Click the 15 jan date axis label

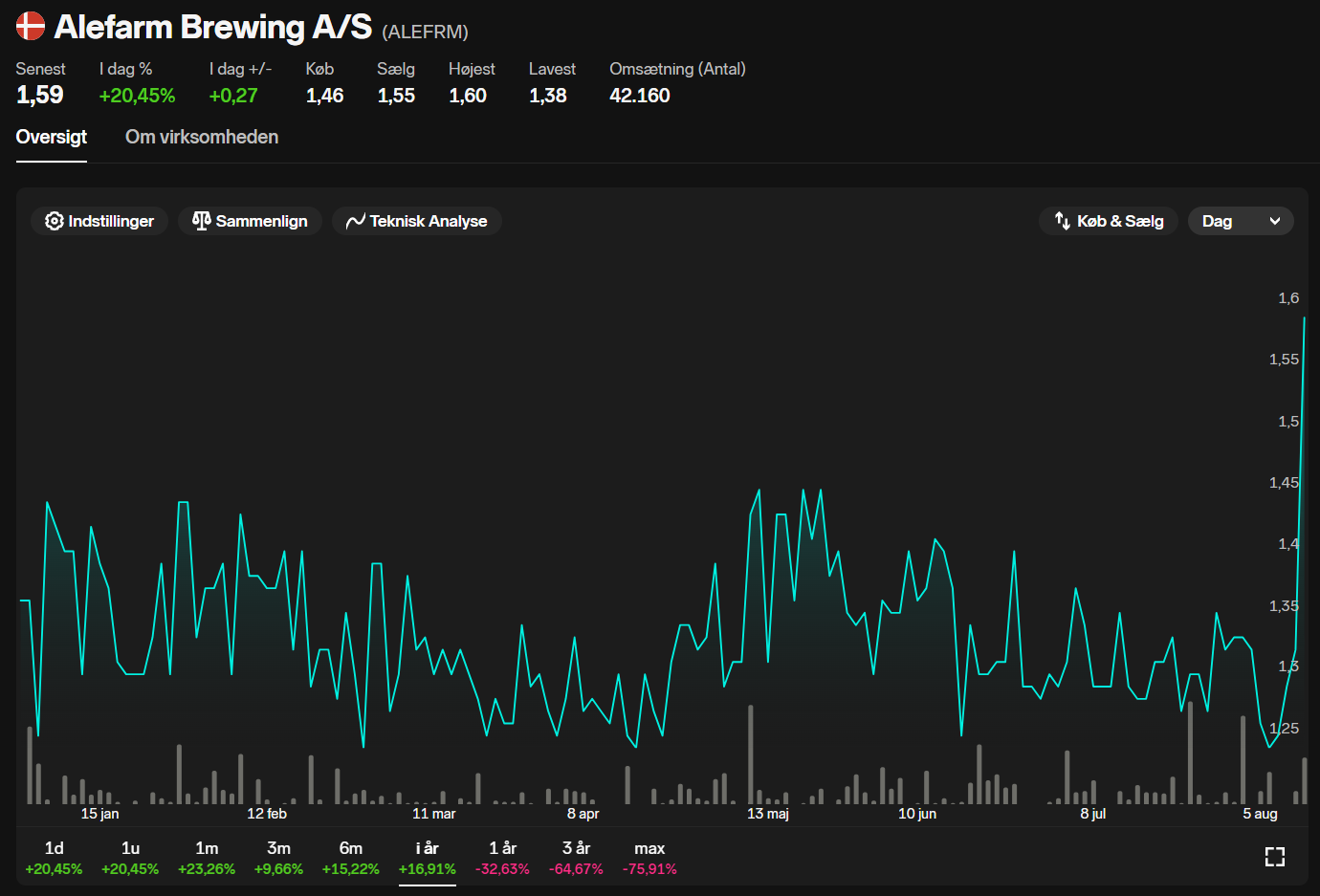[x=99, y=814]
